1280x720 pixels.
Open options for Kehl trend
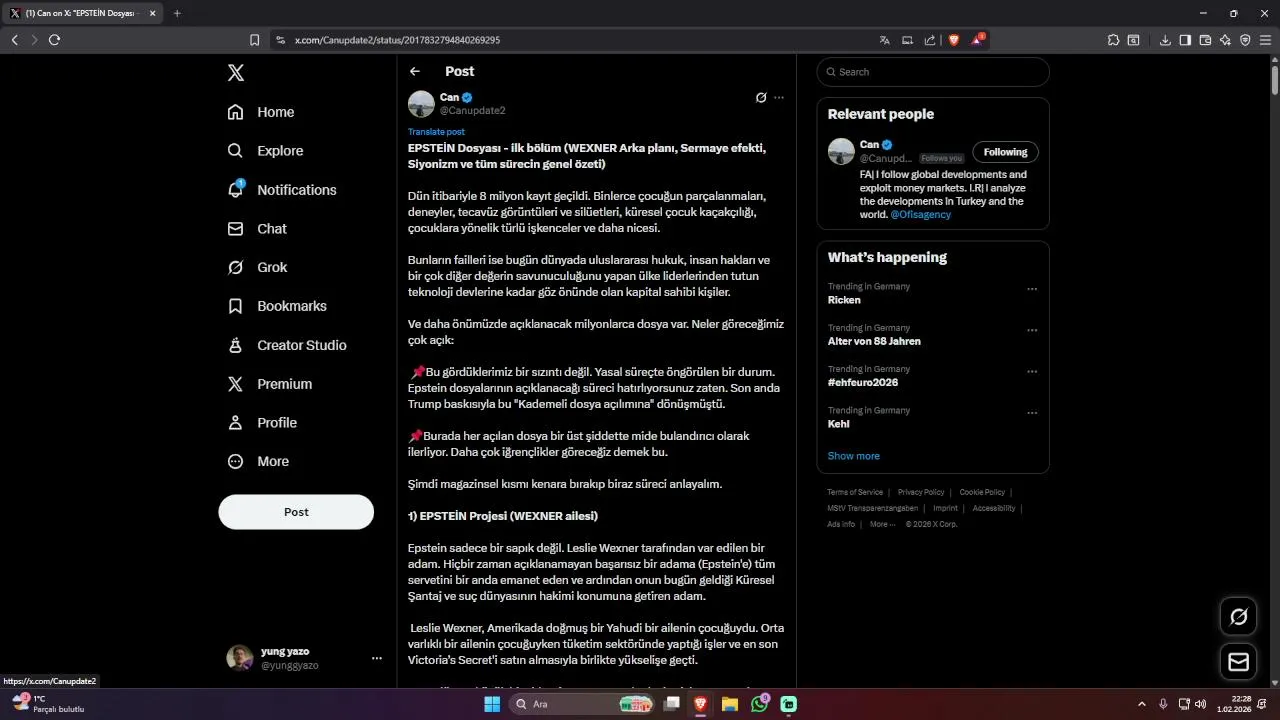coord(1032,413)
